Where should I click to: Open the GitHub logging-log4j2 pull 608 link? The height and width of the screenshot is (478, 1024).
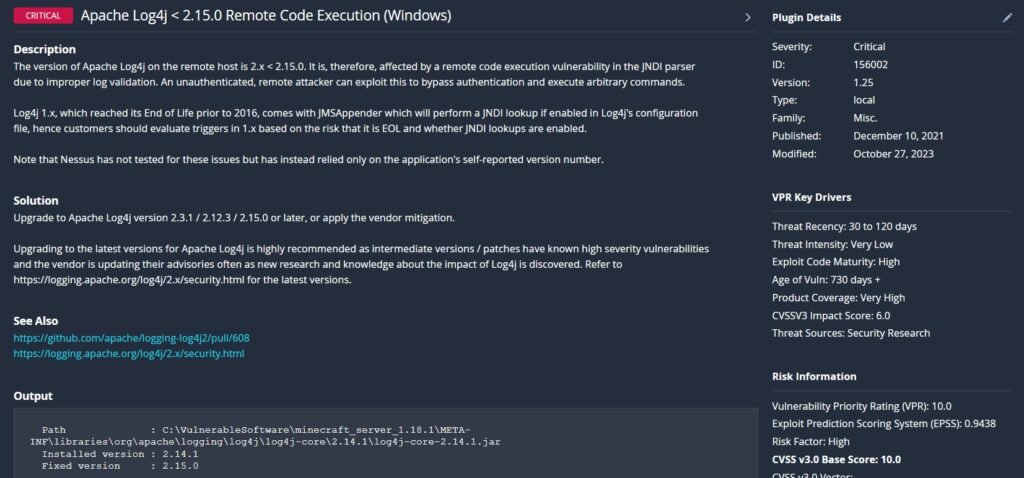(131, 338)
